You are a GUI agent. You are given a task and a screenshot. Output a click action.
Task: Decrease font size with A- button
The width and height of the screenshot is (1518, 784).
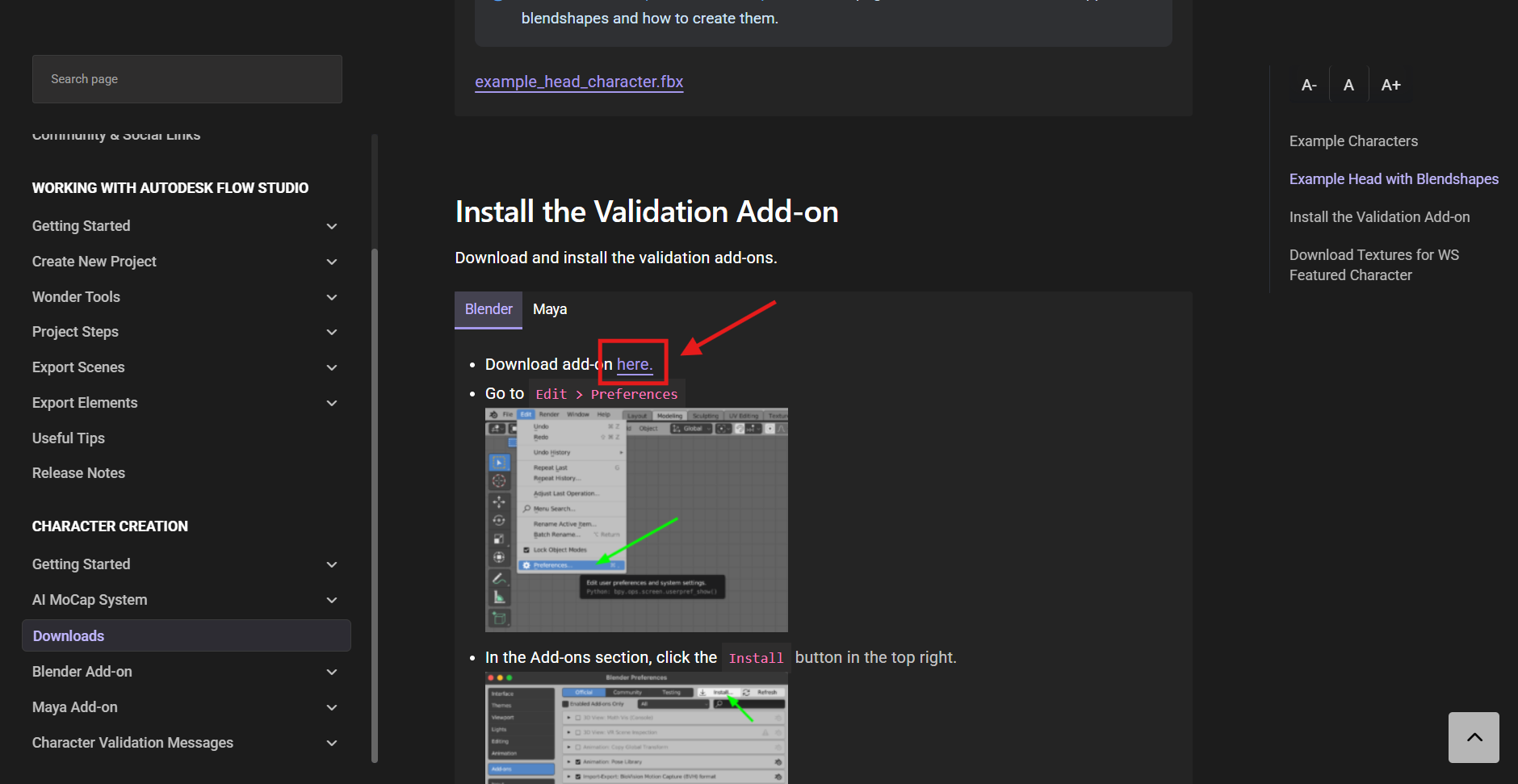[1309, 85]
